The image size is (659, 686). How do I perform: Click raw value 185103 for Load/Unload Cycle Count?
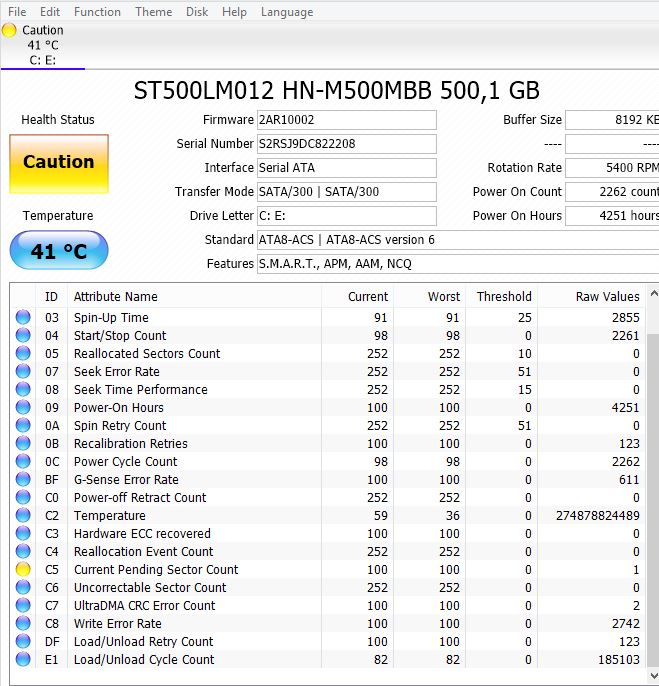pos(619,660)
